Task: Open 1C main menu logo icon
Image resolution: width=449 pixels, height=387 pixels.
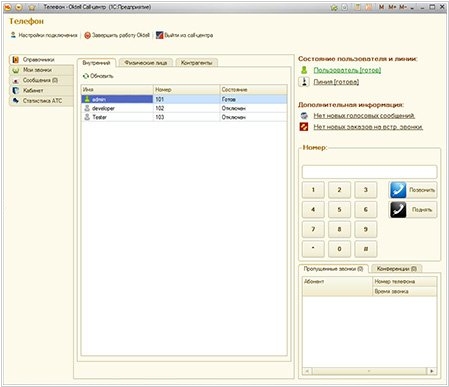Action: click(x=8, y=7)
